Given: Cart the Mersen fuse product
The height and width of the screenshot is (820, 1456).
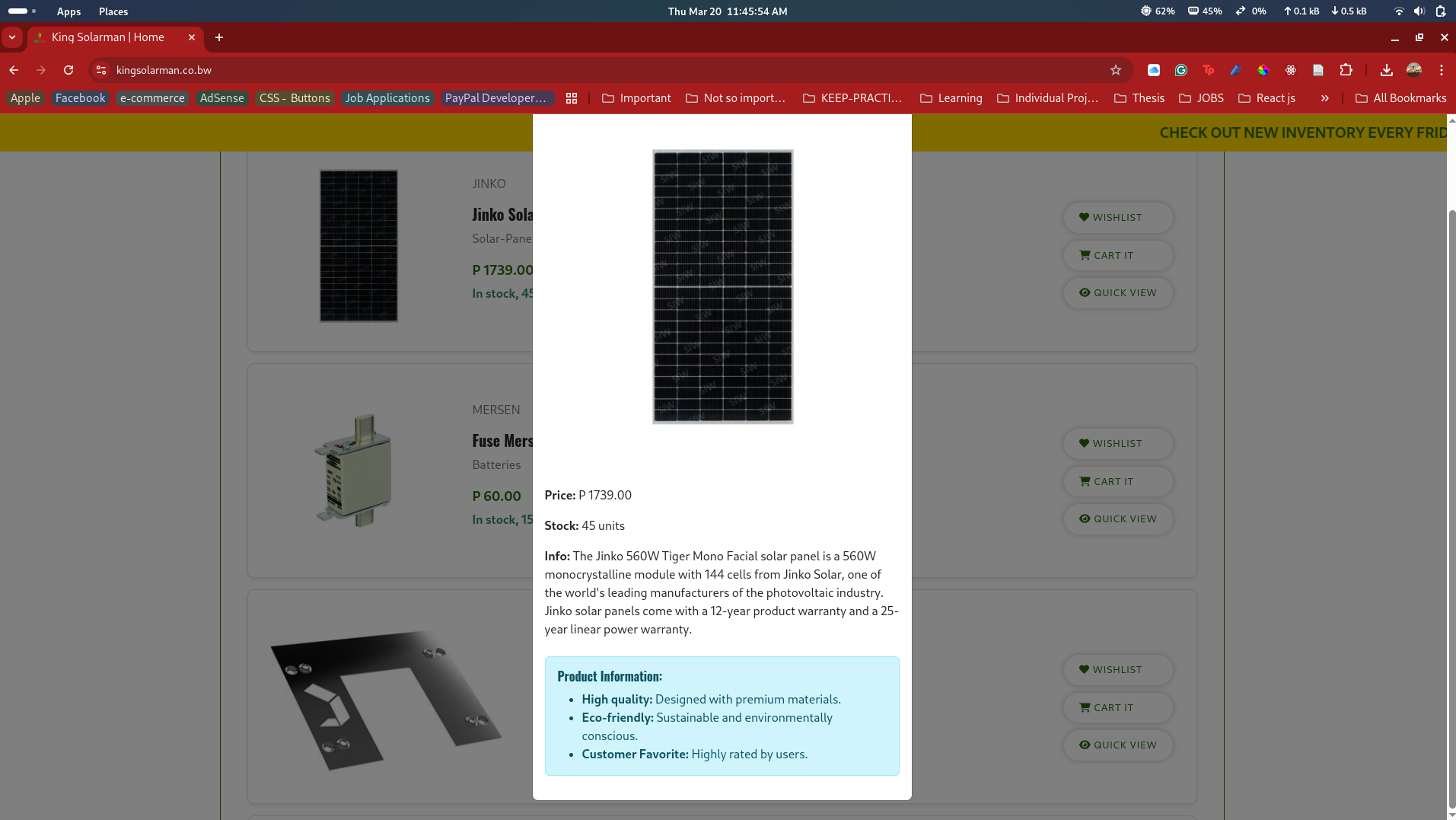Looking at the screenshot, I should point(1117,482).
